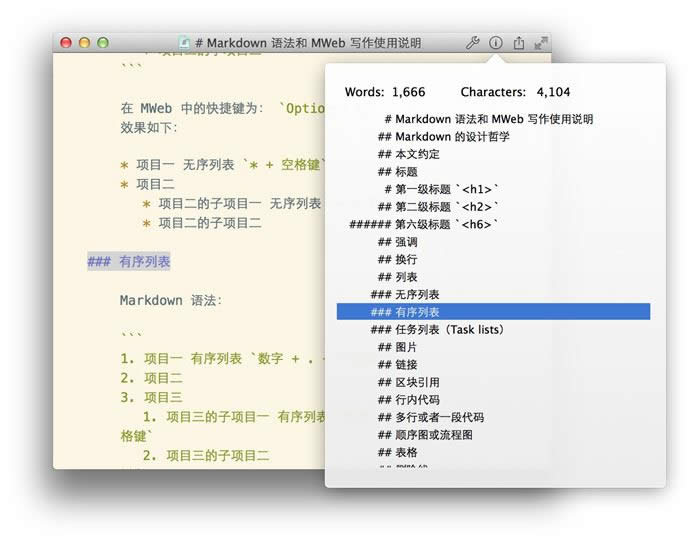
Task: Open the share export icon
Action: pos(518,43)
